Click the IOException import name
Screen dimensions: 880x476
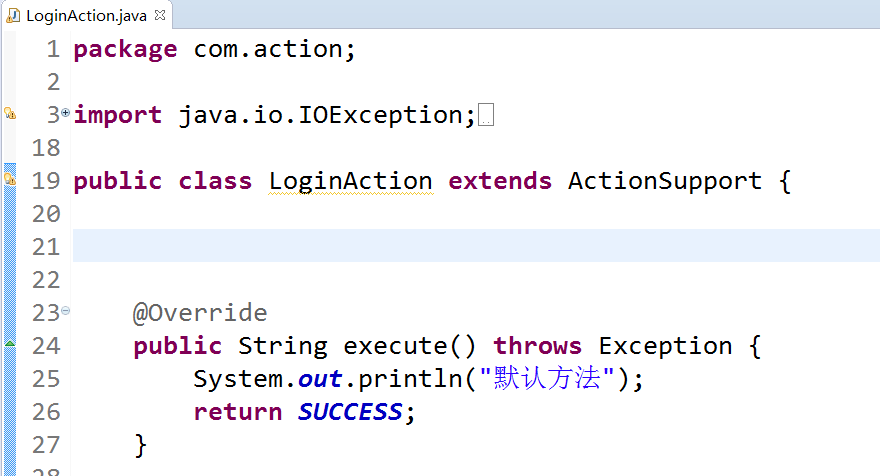[381, 116]
